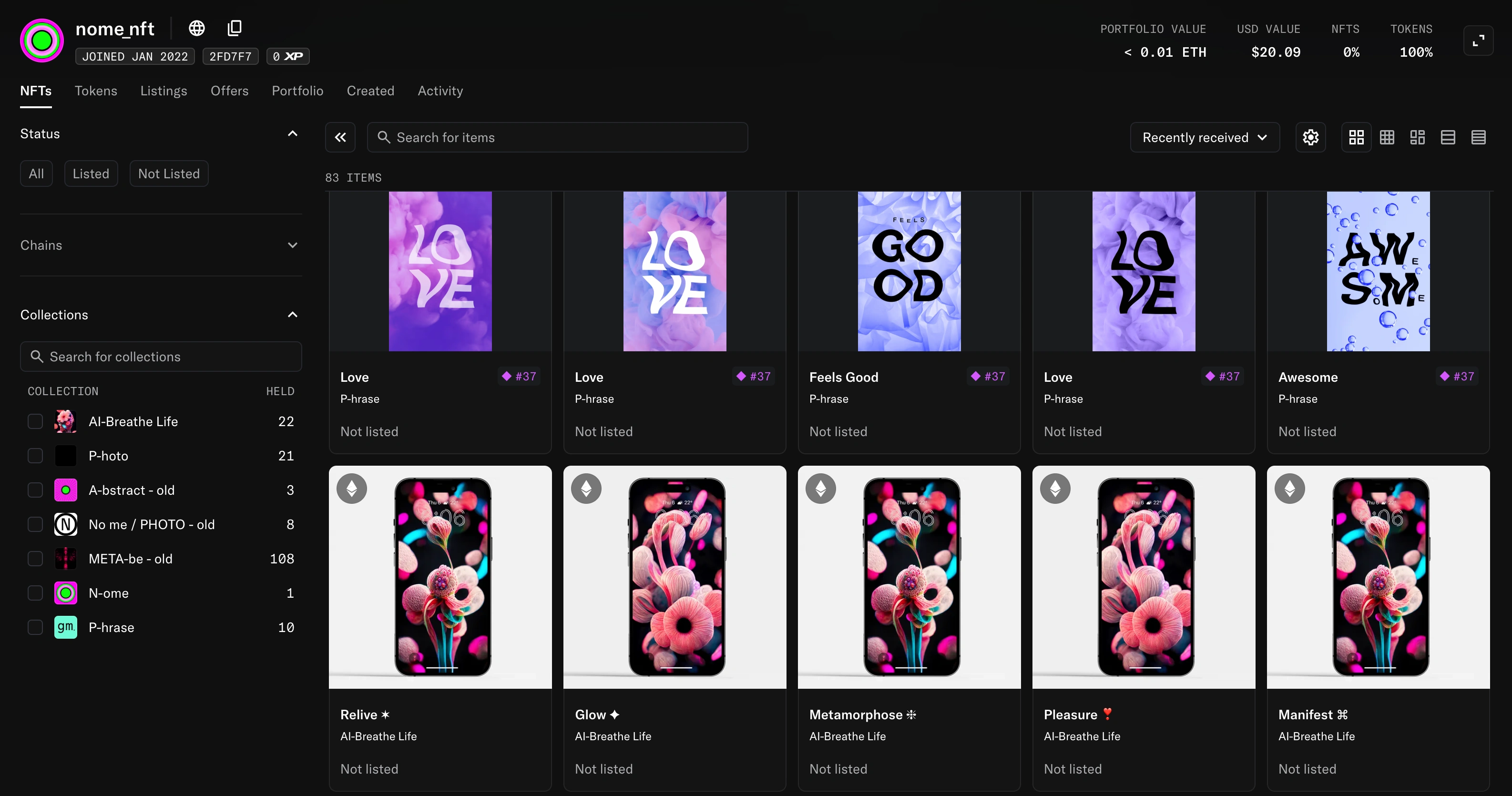Switch to the Tokens tab
This screenshot has height=796, width=1512.
pyautogui.click(x=96, y=91)
